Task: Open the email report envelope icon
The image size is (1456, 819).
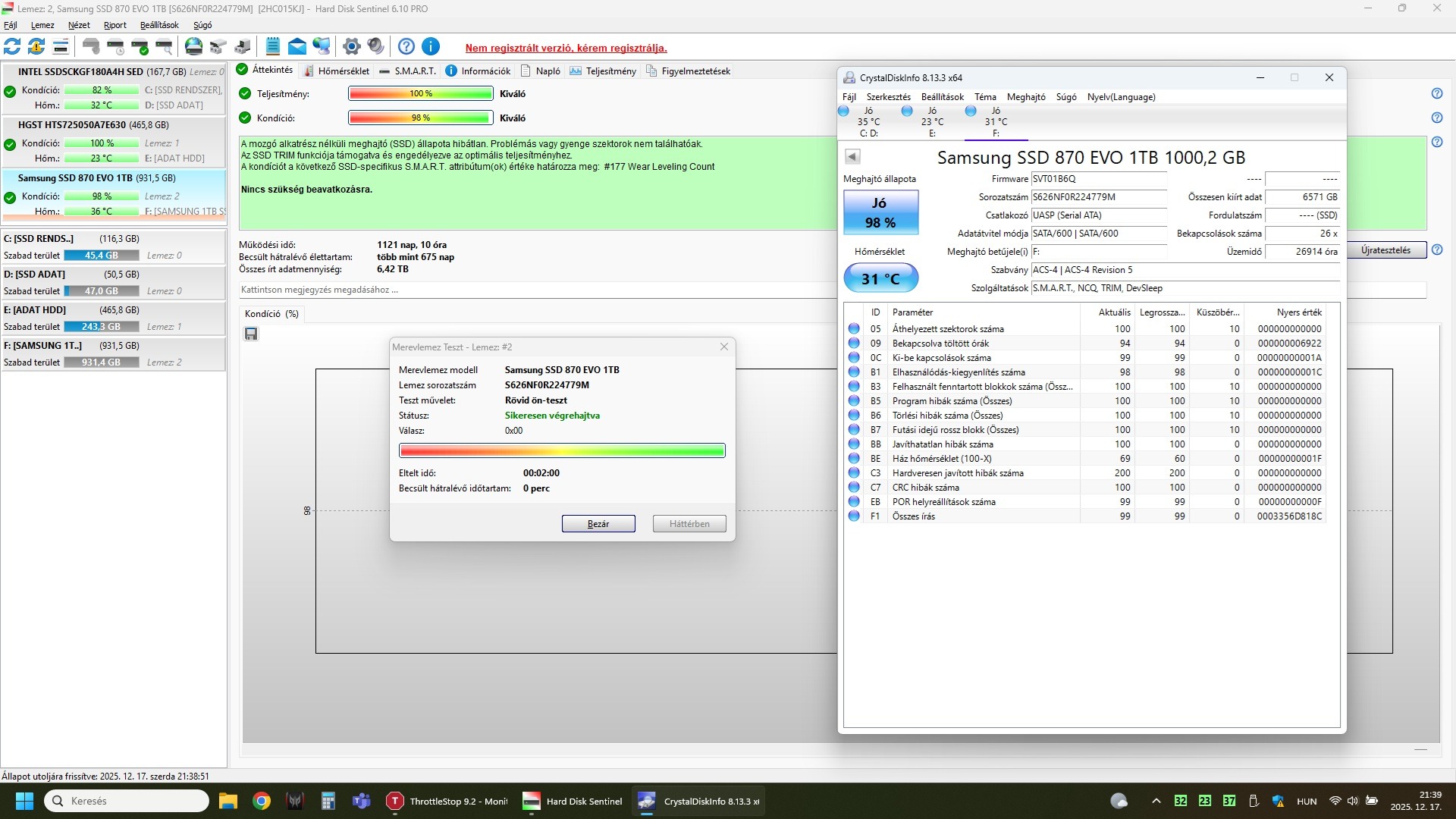Action: coord(297,47)
